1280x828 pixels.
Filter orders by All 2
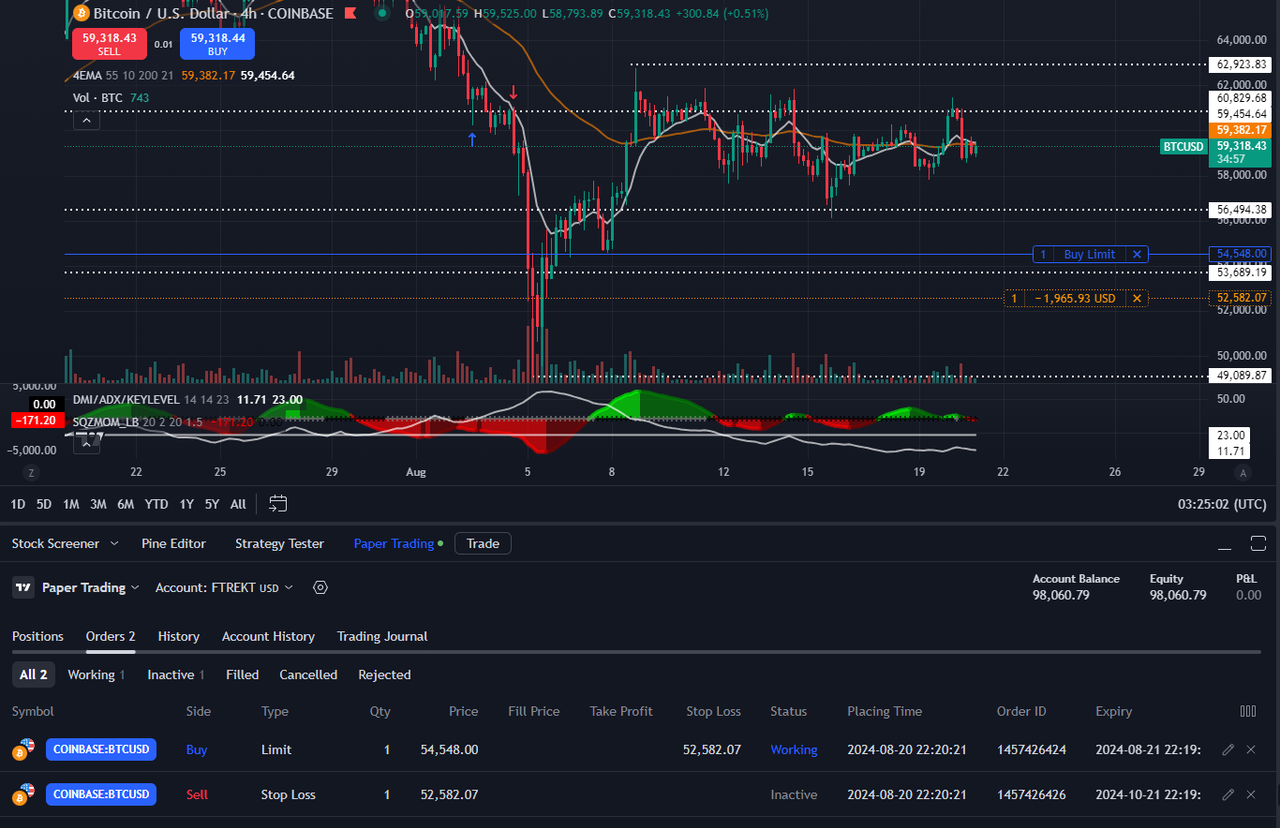(33, 675)
